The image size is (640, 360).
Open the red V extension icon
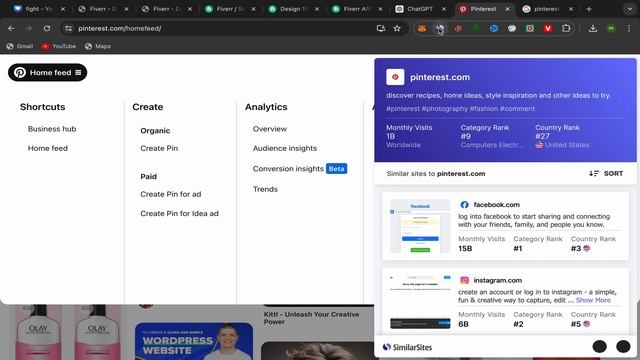coord(548,28)
